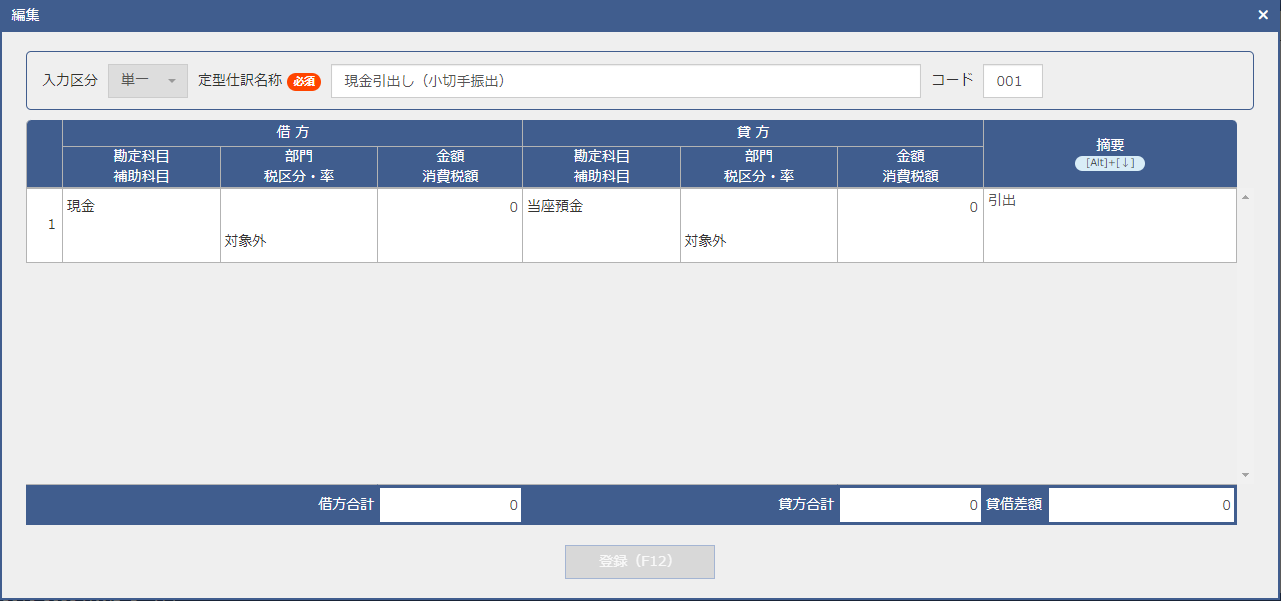Viewport: 1281px width, 601px height.
Task: Click scrollbar down arrow beside the table
Action: coord(1245,475)
